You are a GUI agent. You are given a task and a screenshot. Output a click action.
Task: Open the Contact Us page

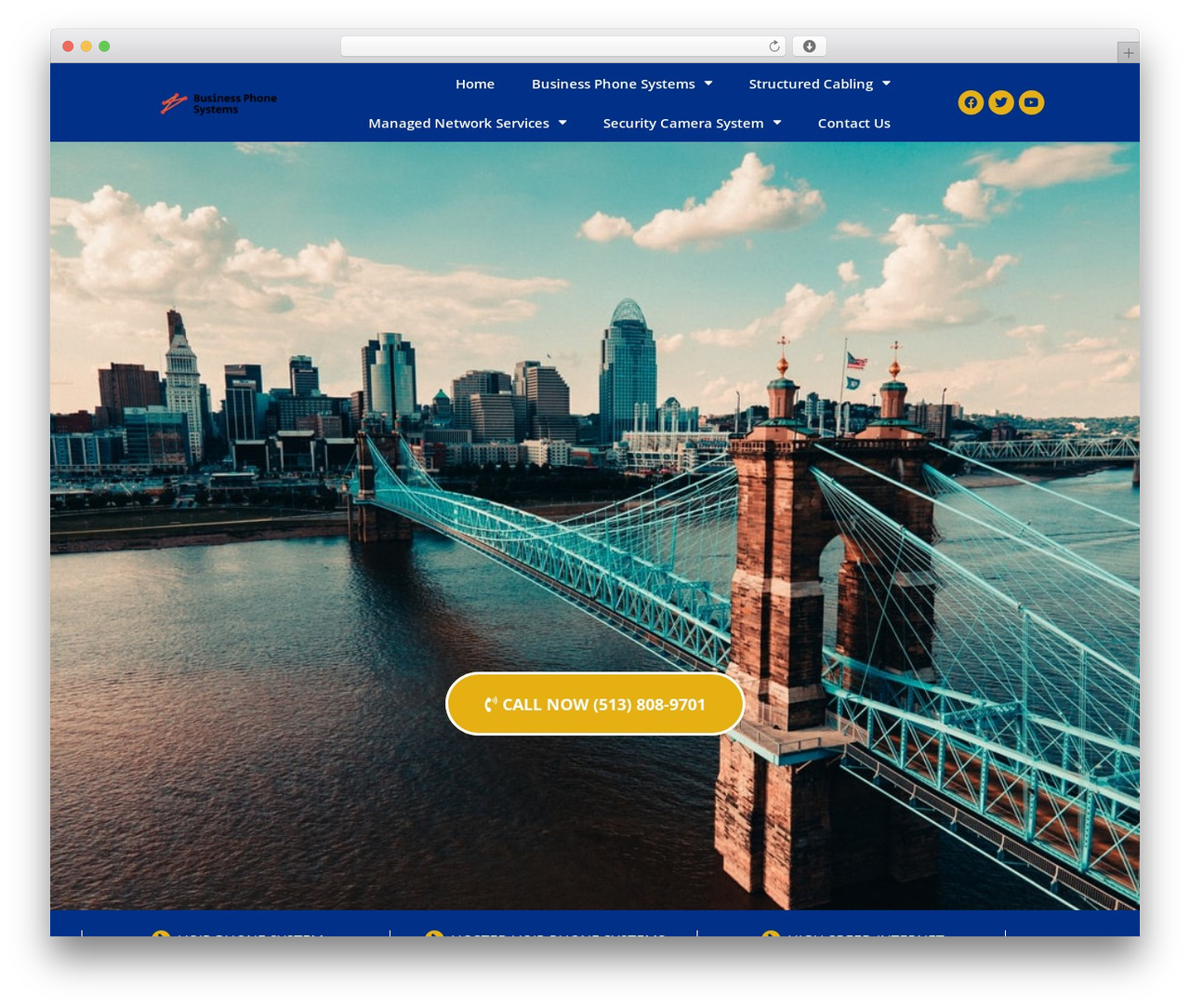tap(854, 123)
